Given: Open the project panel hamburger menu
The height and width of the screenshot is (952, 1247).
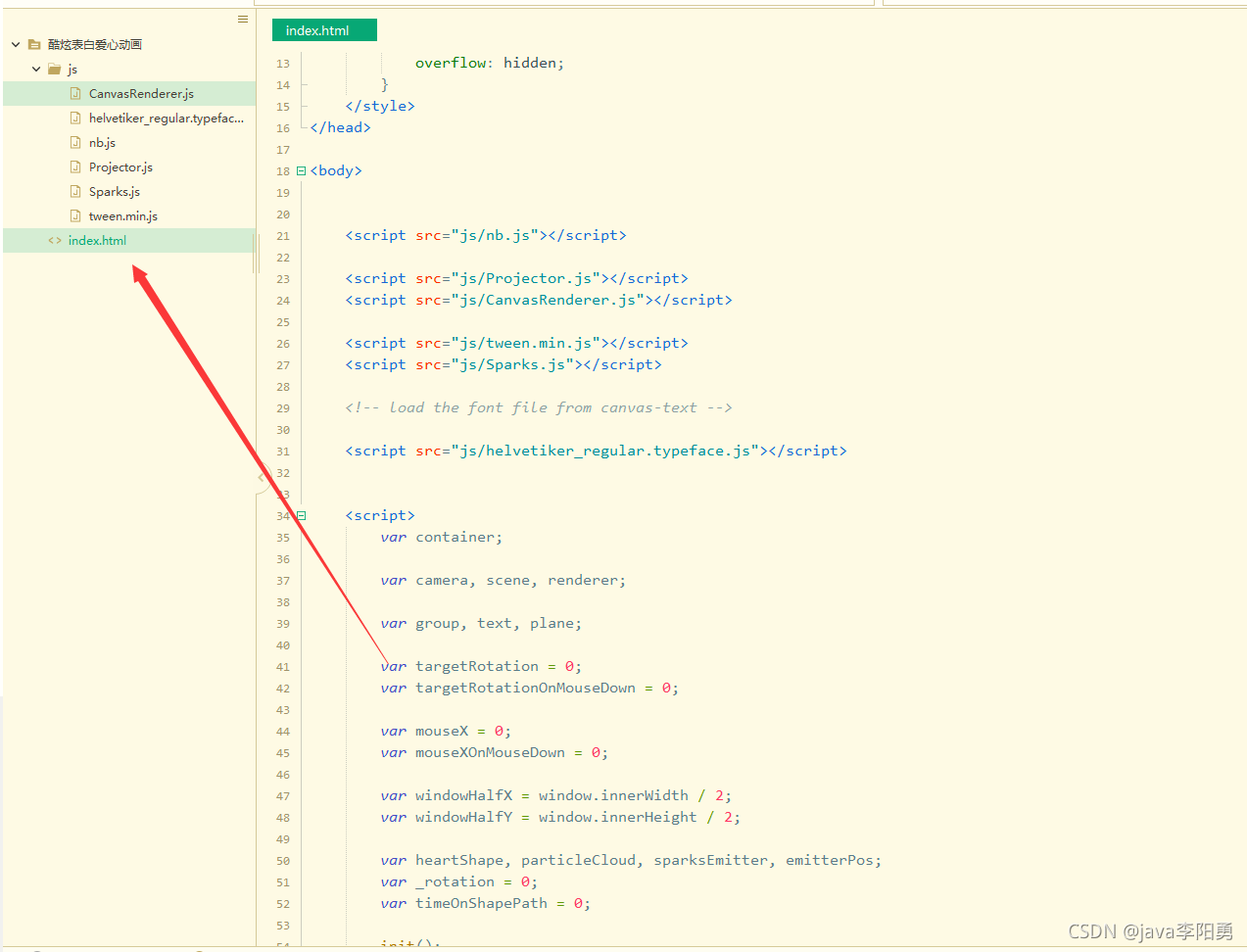Looking at the screenshot, I should pyautogui.click(x=243, y=19).
